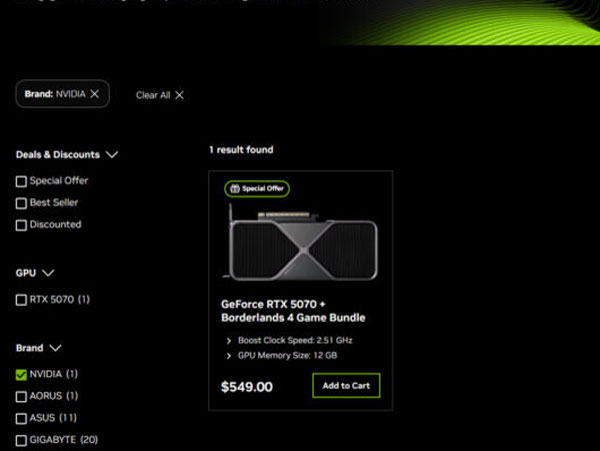Collapse the GPU filter section chevron

pos(48,273)
